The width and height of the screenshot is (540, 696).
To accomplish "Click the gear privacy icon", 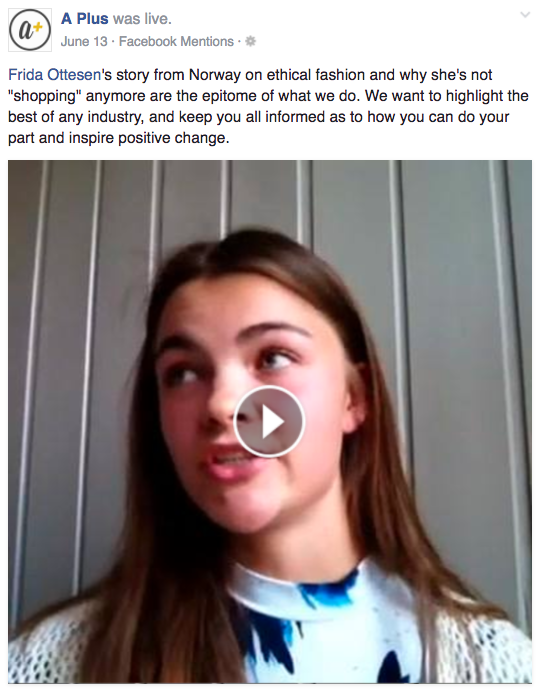I will (251, 41).
